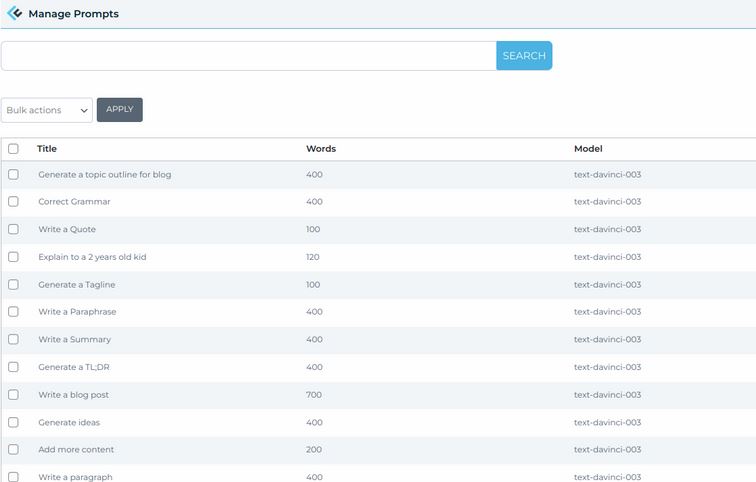Click the logo icon beside Manage Prompts

pos(14,14)
